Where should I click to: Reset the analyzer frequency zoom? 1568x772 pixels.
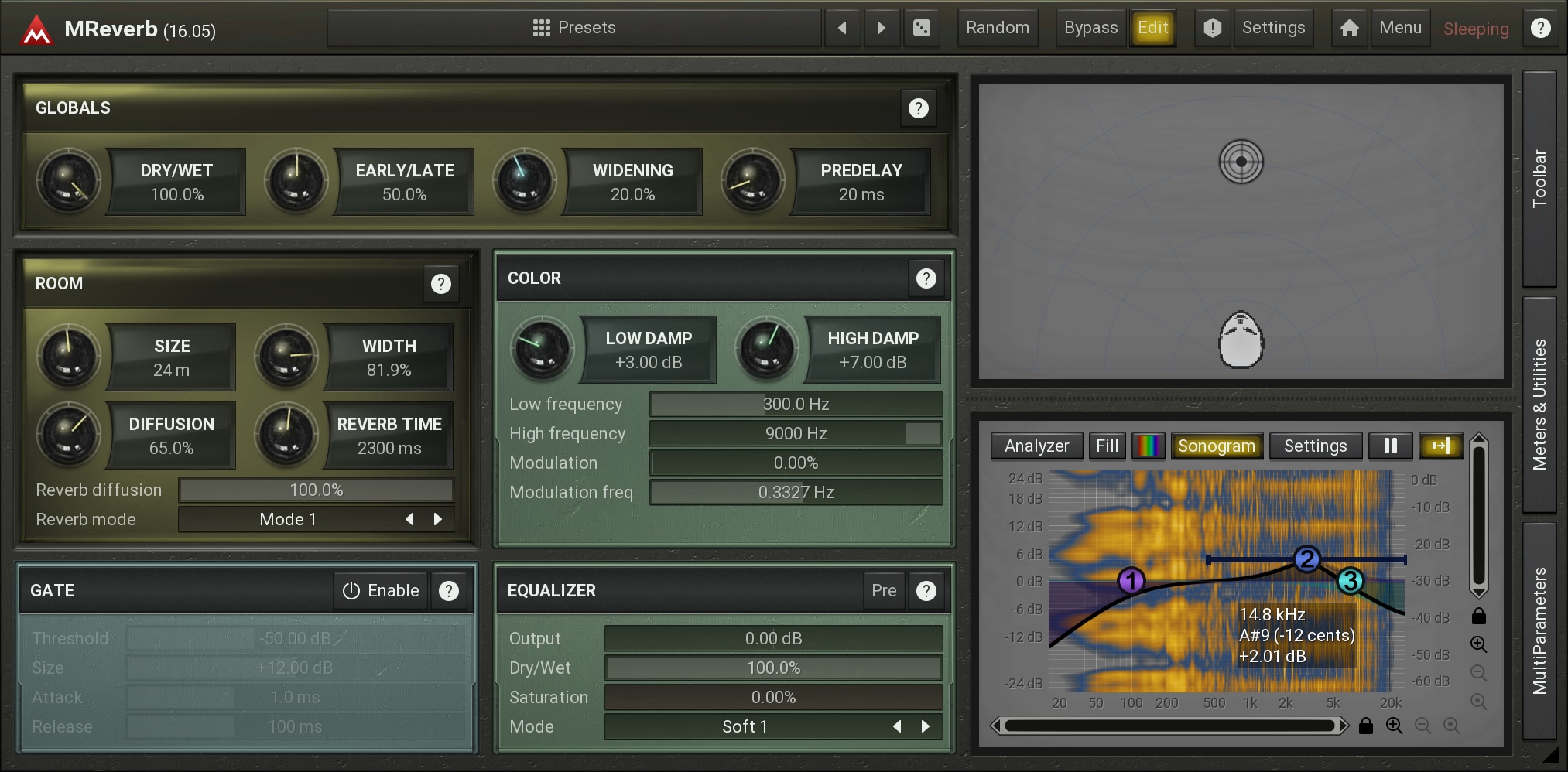tap(1451, 726)
